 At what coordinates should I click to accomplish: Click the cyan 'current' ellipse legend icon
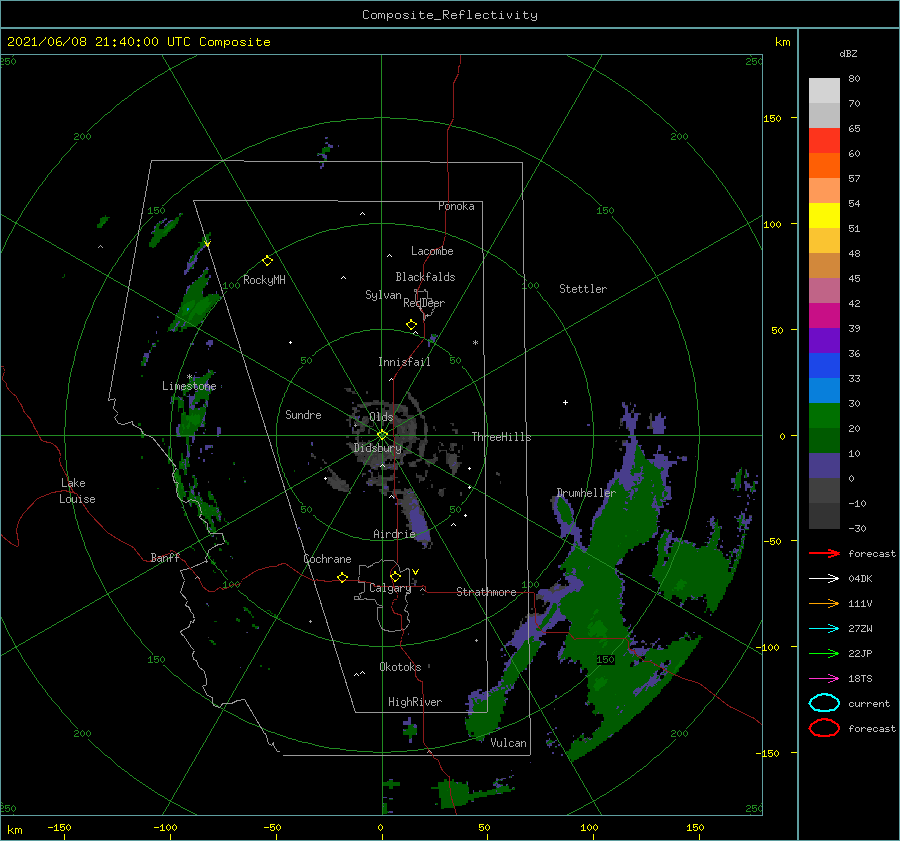click(x=824, y=703)
